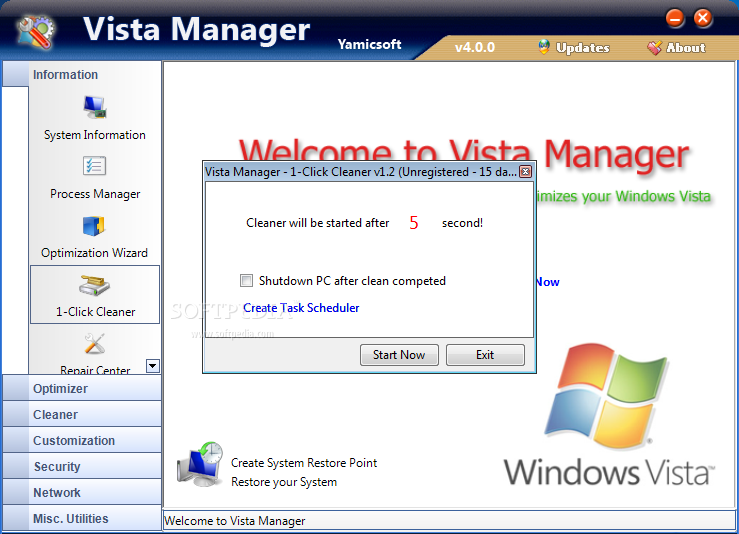This screenshot has height=534, width=739.
Task: Click Restore your System link
Action: click(x=284, y=482)
